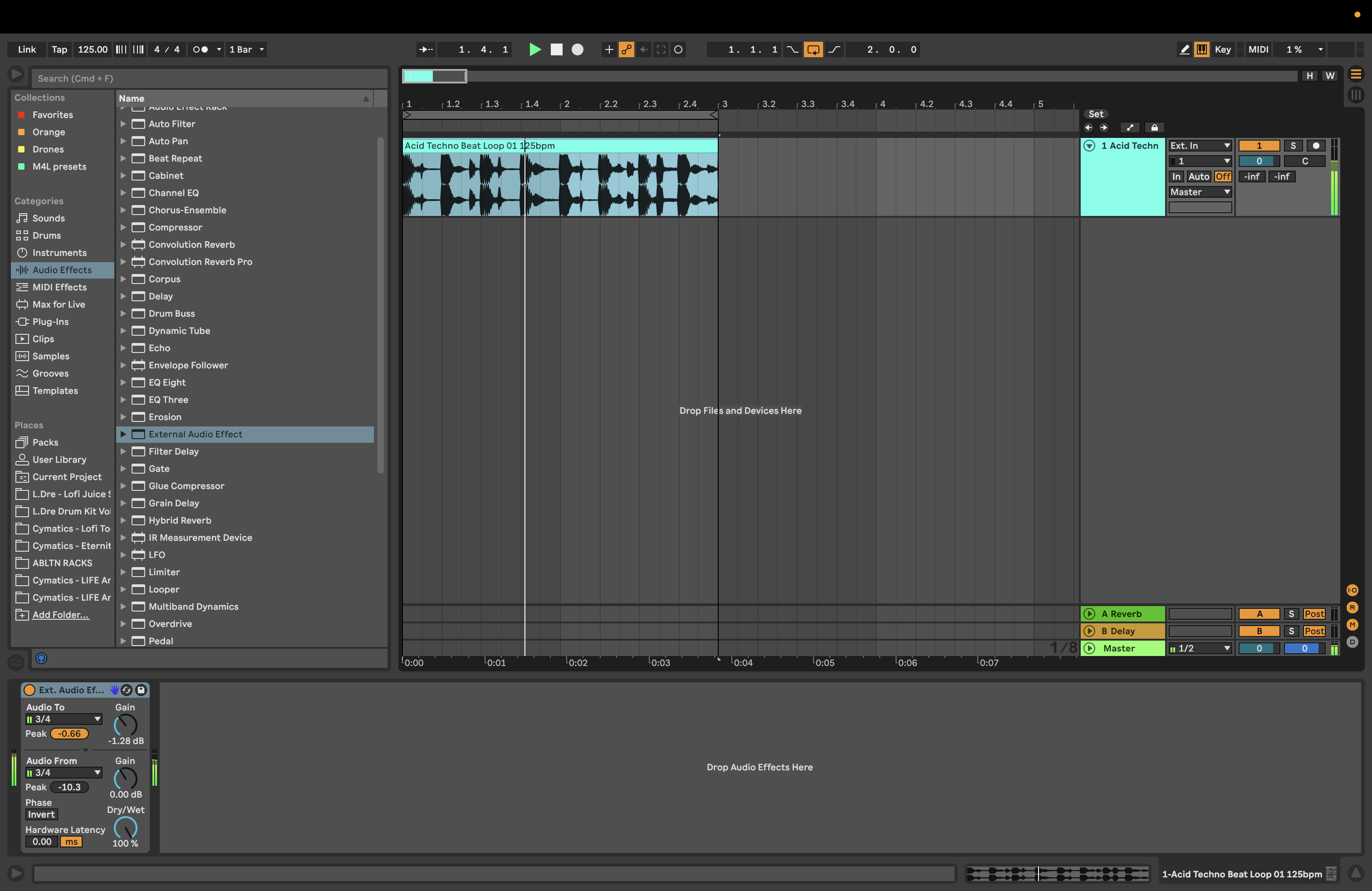Enable MIDI Map mode
This screenshot has height=891, width=1372.
point(1258,49)
